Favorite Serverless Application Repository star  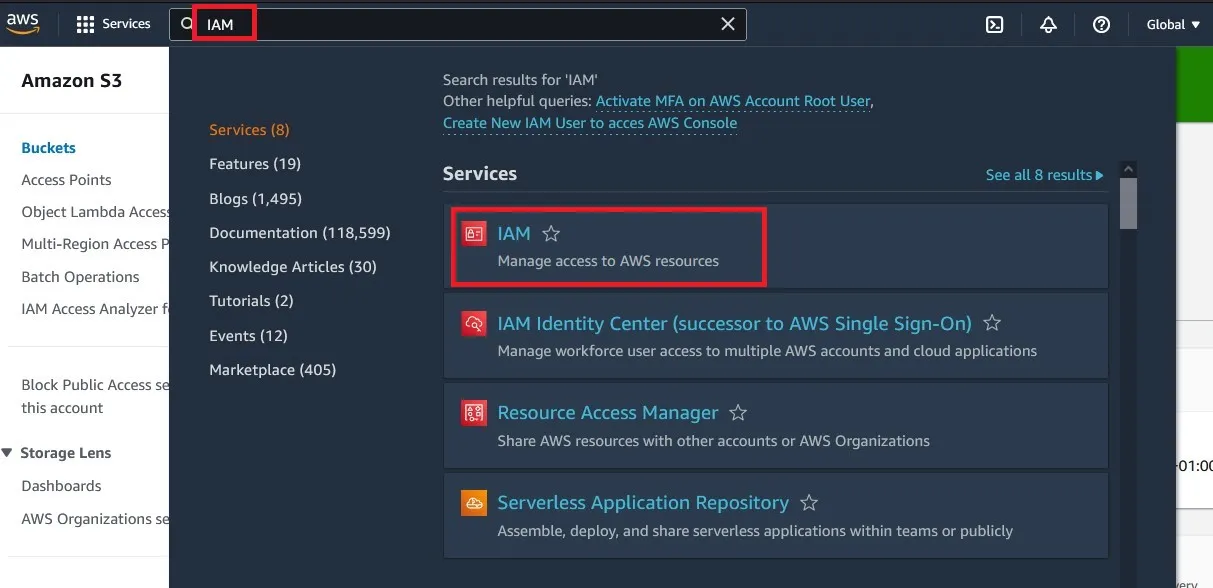coord(809,503)
